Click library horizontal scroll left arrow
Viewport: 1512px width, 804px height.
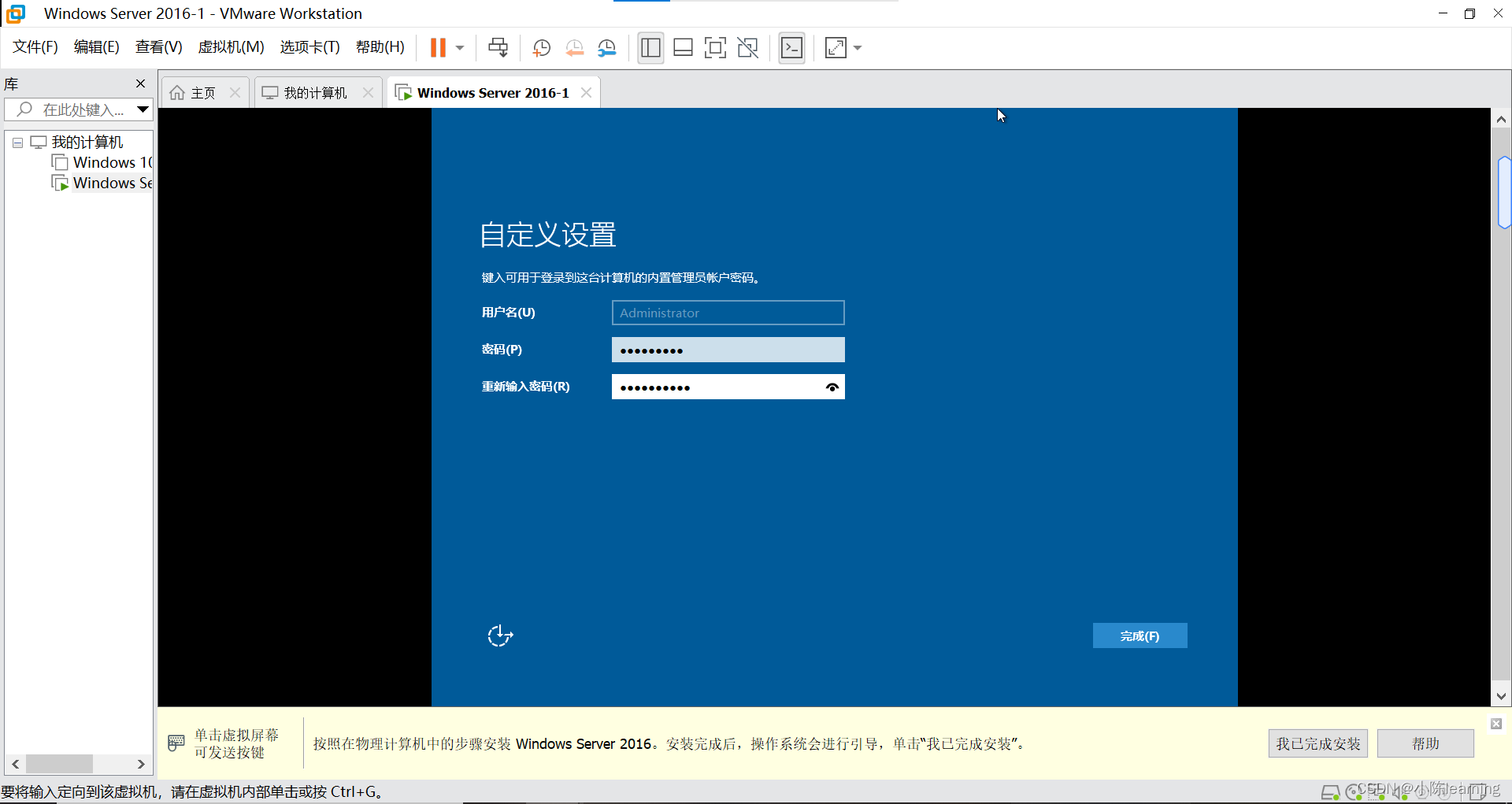coord(15,764)
